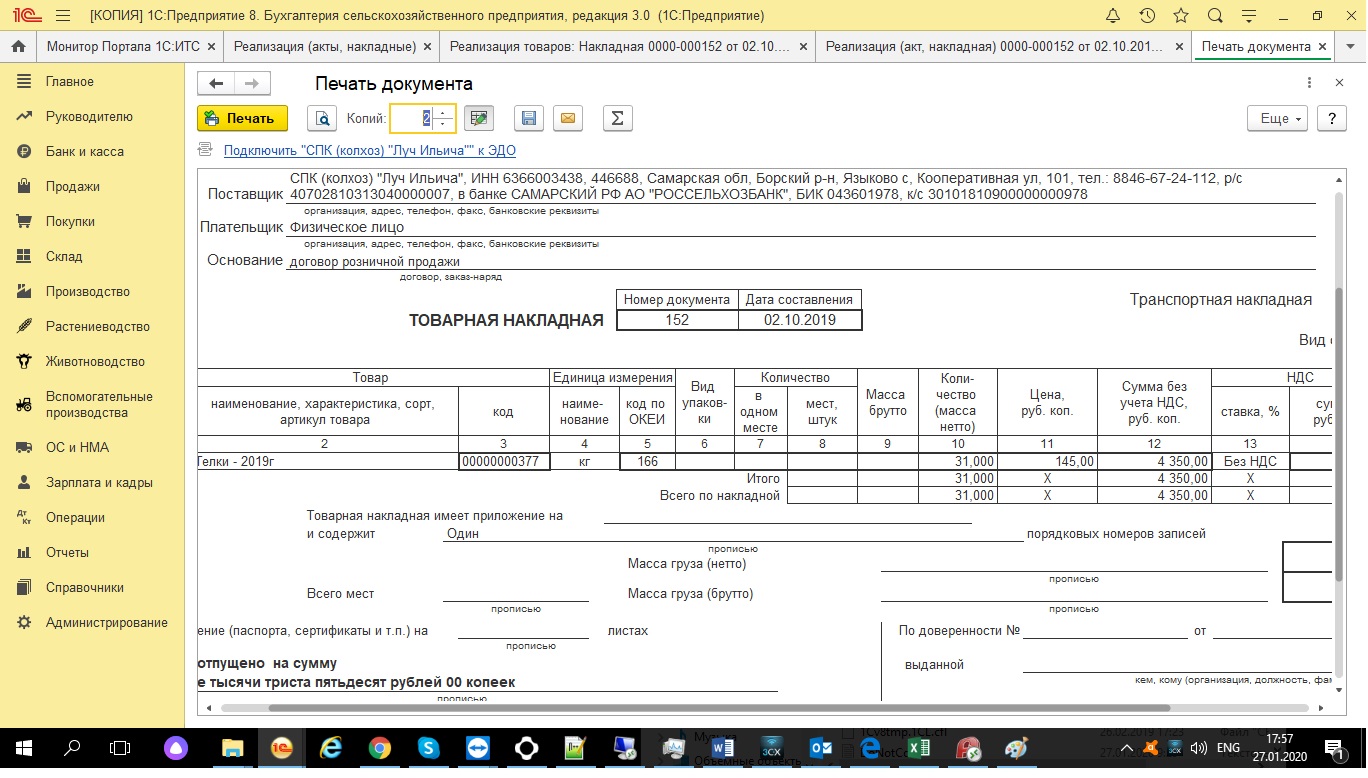Expand the Еще dropdown menu
This screenshot has width=1368, height=778.
click(1277, 119)
